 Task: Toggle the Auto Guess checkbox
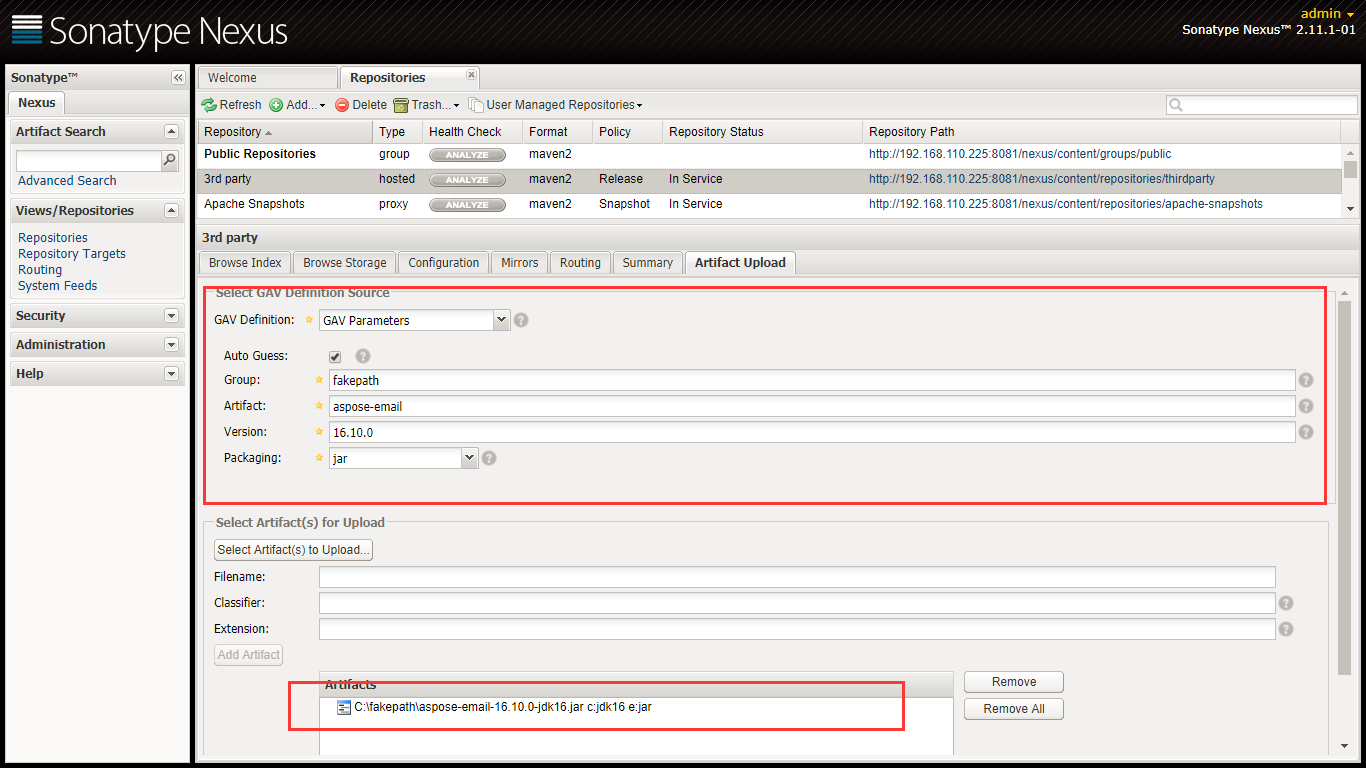pyautogui.click(x=335, y=357)
